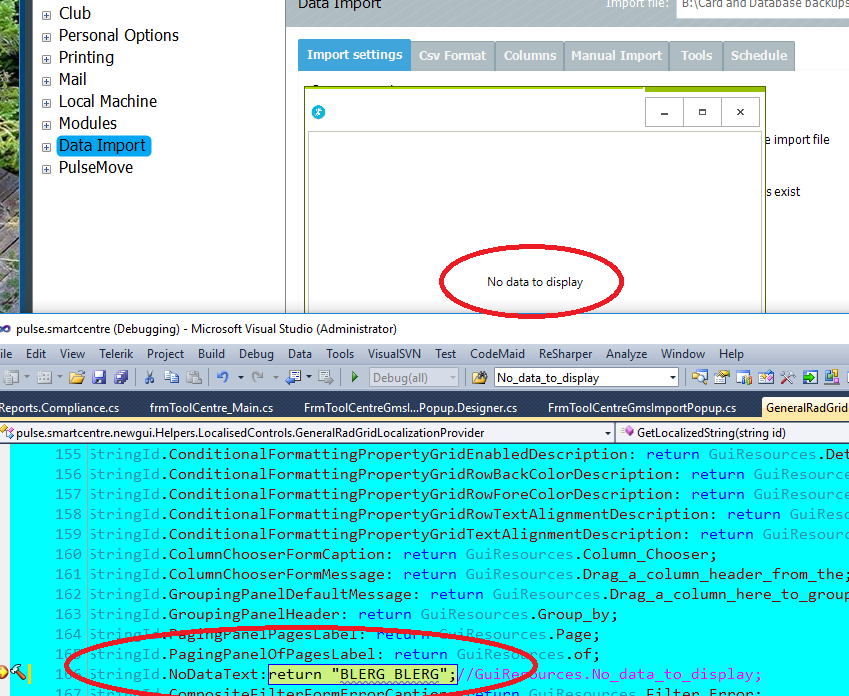Screen dimensions: 849x696
Task: Open the Undo history dropdown arrow
Action: pyautogui.click(x=240, y=378)
